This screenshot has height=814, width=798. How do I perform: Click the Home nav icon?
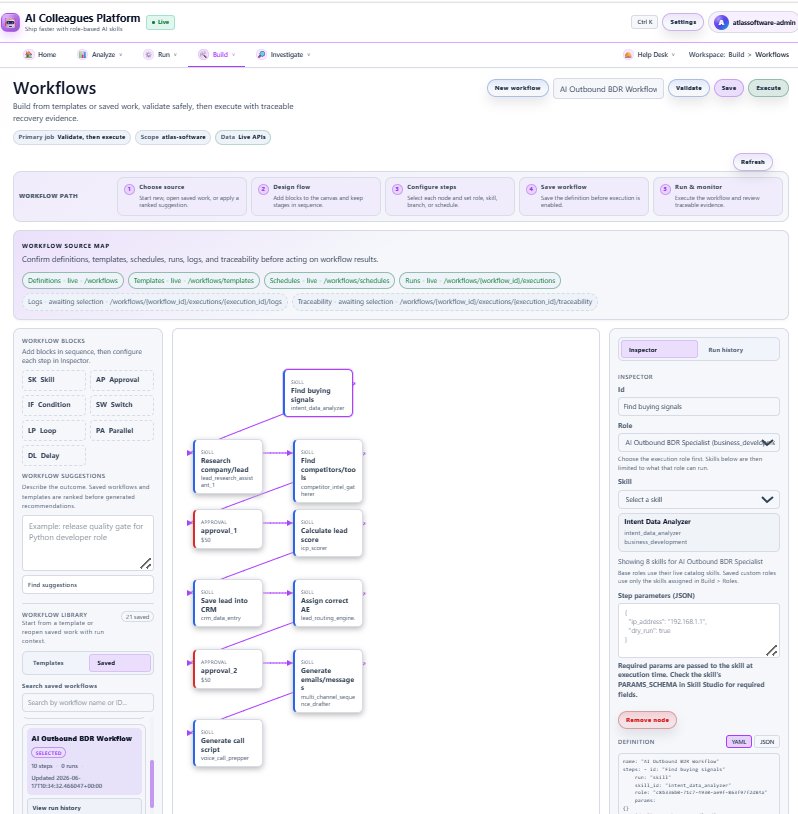pos(29,55)
